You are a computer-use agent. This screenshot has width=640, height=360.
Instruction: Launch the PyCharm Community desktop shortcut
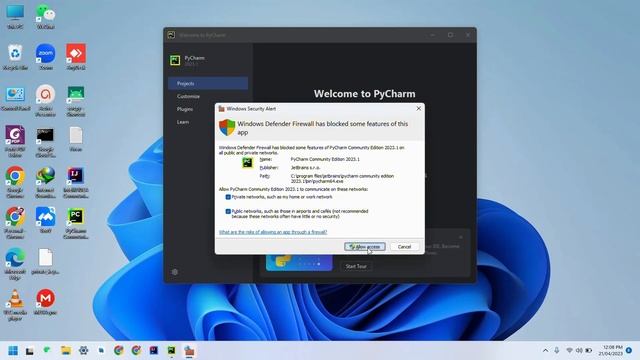[x=76, y=223]
